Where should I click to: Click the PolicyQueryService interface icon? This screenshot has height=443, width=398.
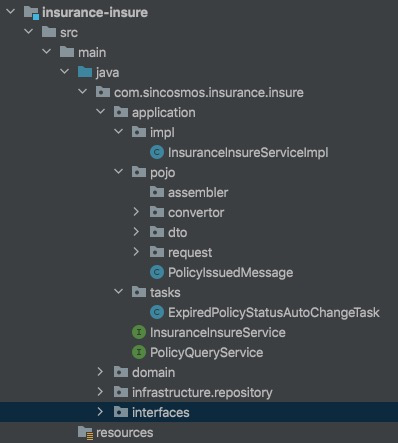139,352
